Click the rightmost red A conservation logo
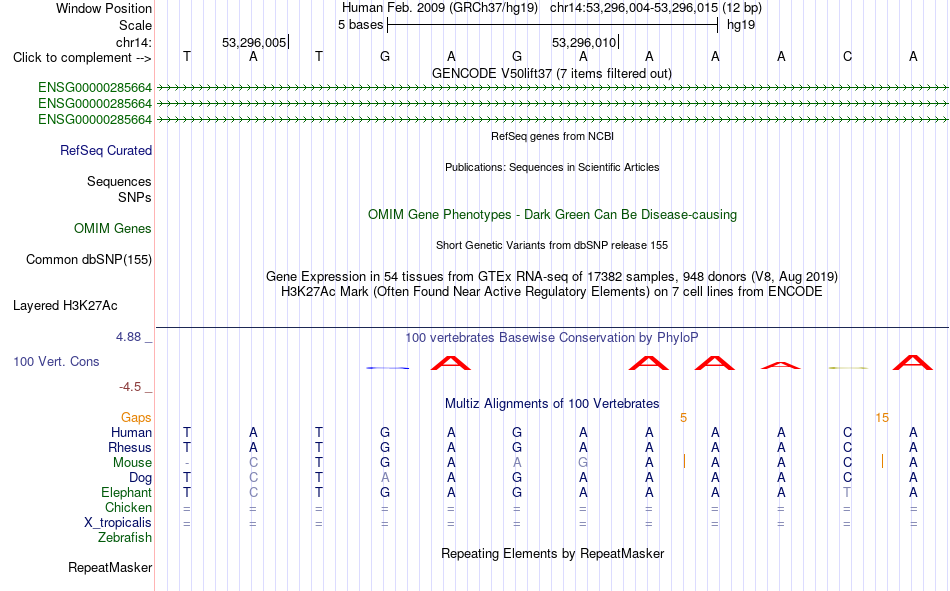The height and width of the screenshot is (591, 950). [x=913, y=363]
